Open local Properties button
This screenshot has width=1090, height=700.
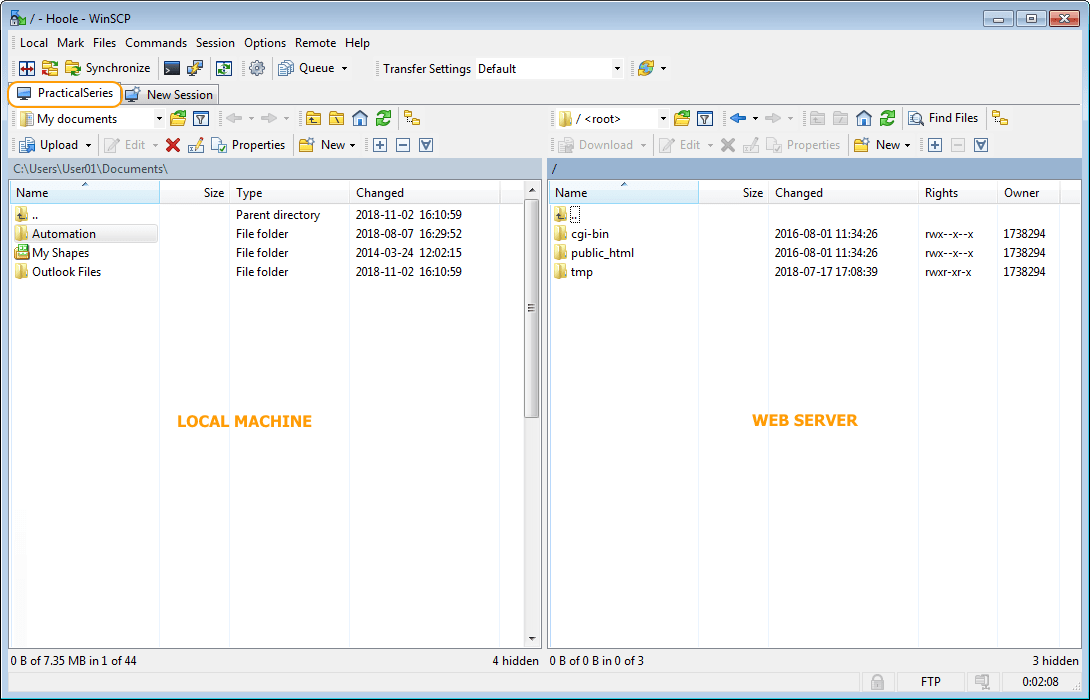pyautogui.click(x=248, y=145)
